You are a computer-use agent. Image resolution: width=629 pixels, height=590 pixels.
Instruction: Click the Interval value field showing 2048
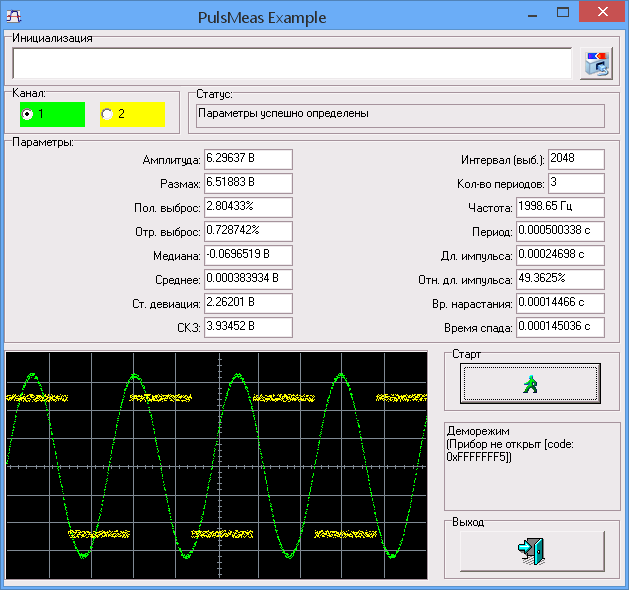[x=576, y=160]
